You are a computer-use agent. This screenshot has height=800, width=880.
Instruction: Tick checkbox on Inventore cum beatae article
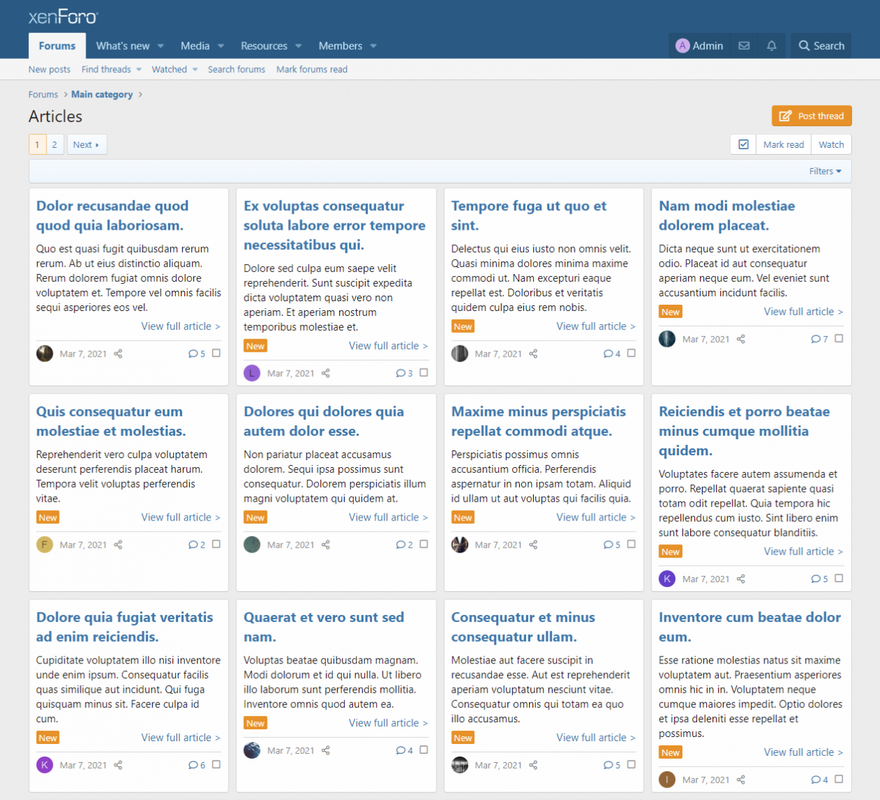pyautogui.click(x=839, y=779)
